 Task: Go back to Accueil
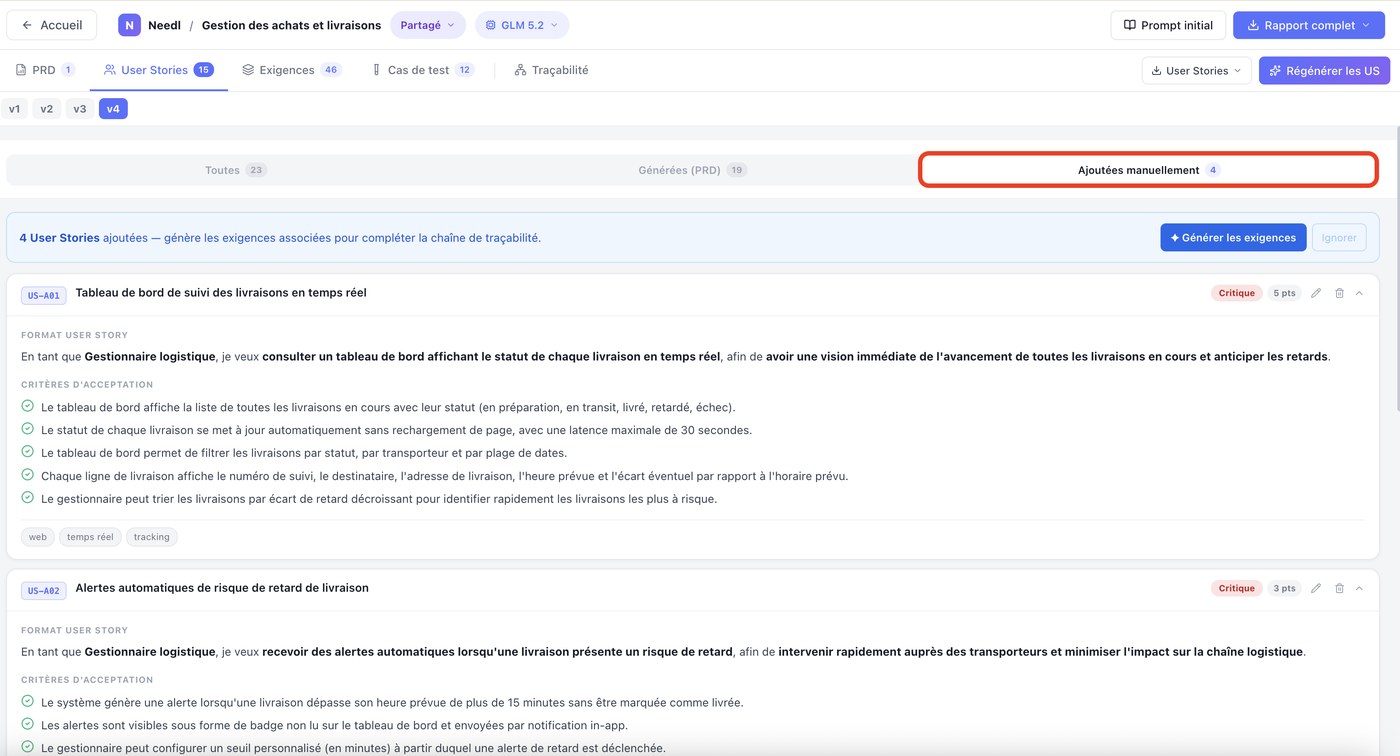[x=51, y=25]
